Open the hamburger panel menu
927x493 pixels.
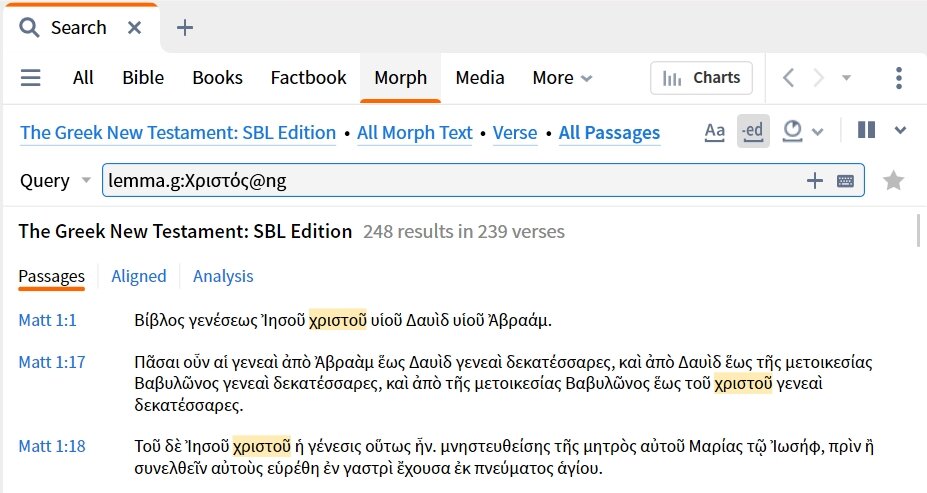[x=31, y=78]
